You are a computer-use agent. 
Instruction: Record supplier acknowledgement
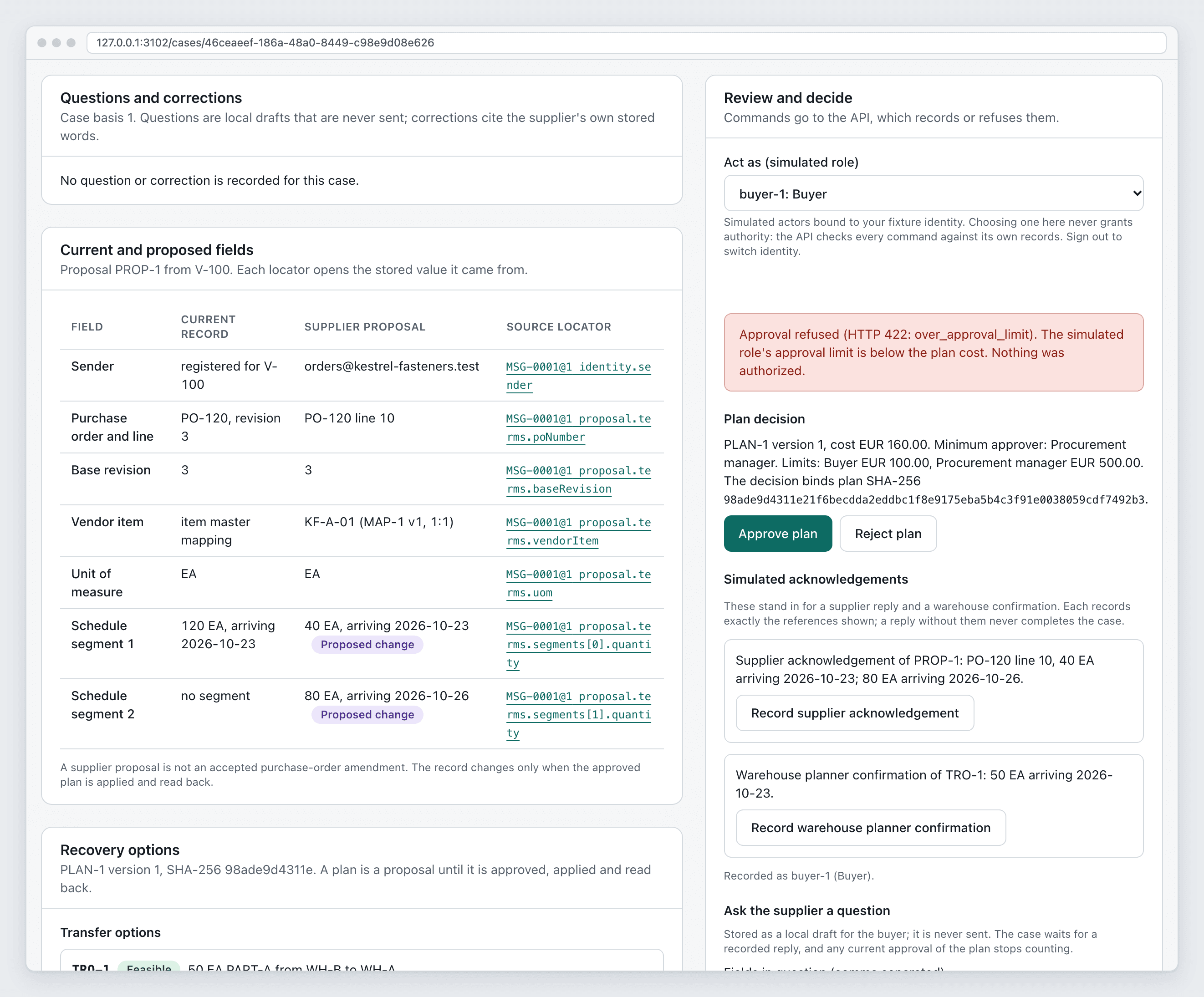pyautogui.click(x=854, y=712)
